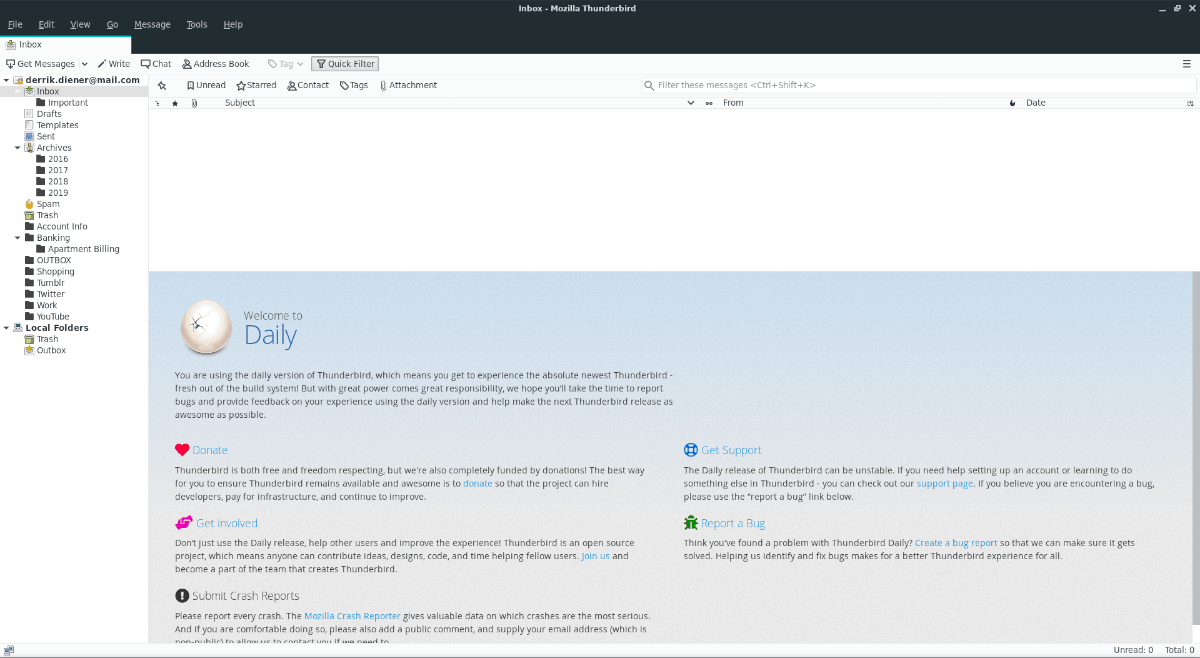Collapse the Archives folder tree
This screenshot has width=1200, height=658.
coord(17,148)
